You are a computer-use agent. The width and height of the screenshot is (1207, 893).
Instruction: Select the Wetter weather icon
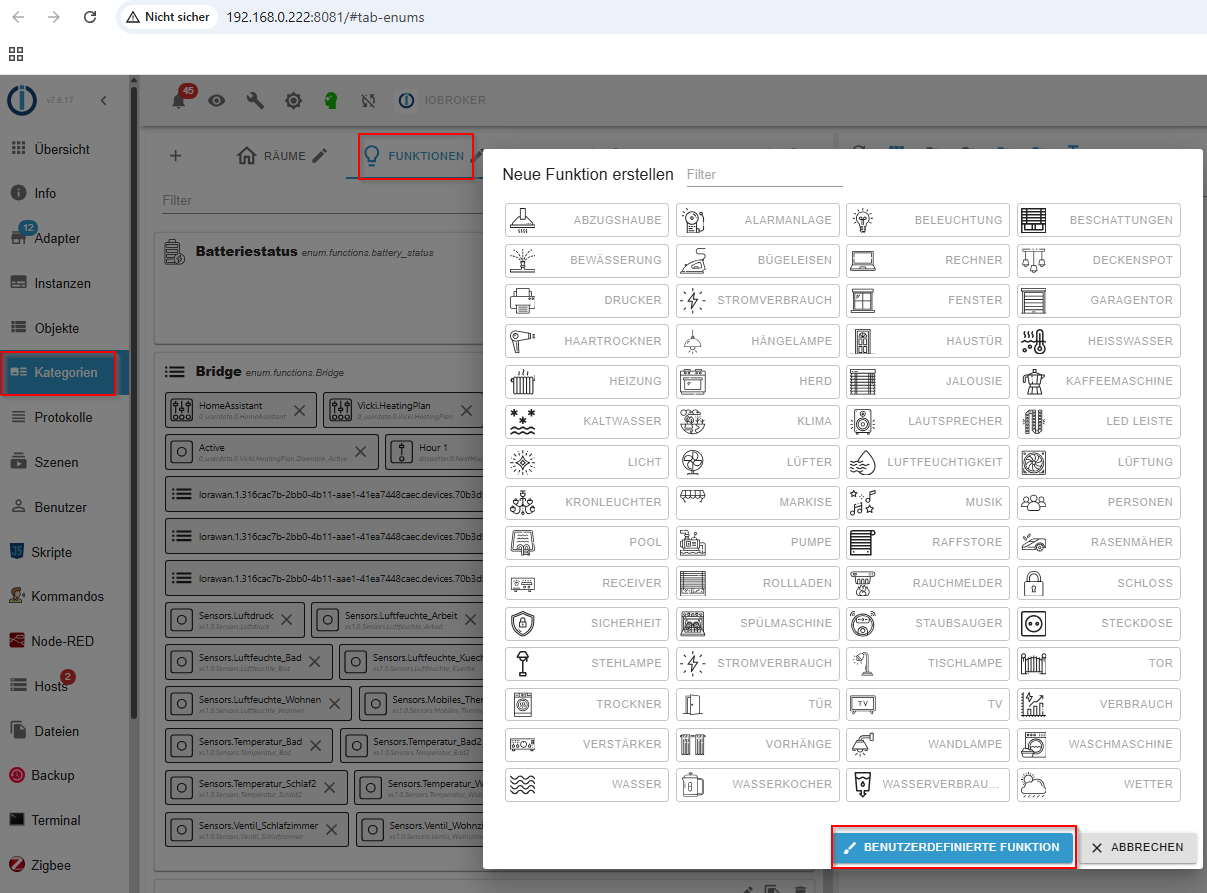pyautogui.click(x=1033, y=784)
